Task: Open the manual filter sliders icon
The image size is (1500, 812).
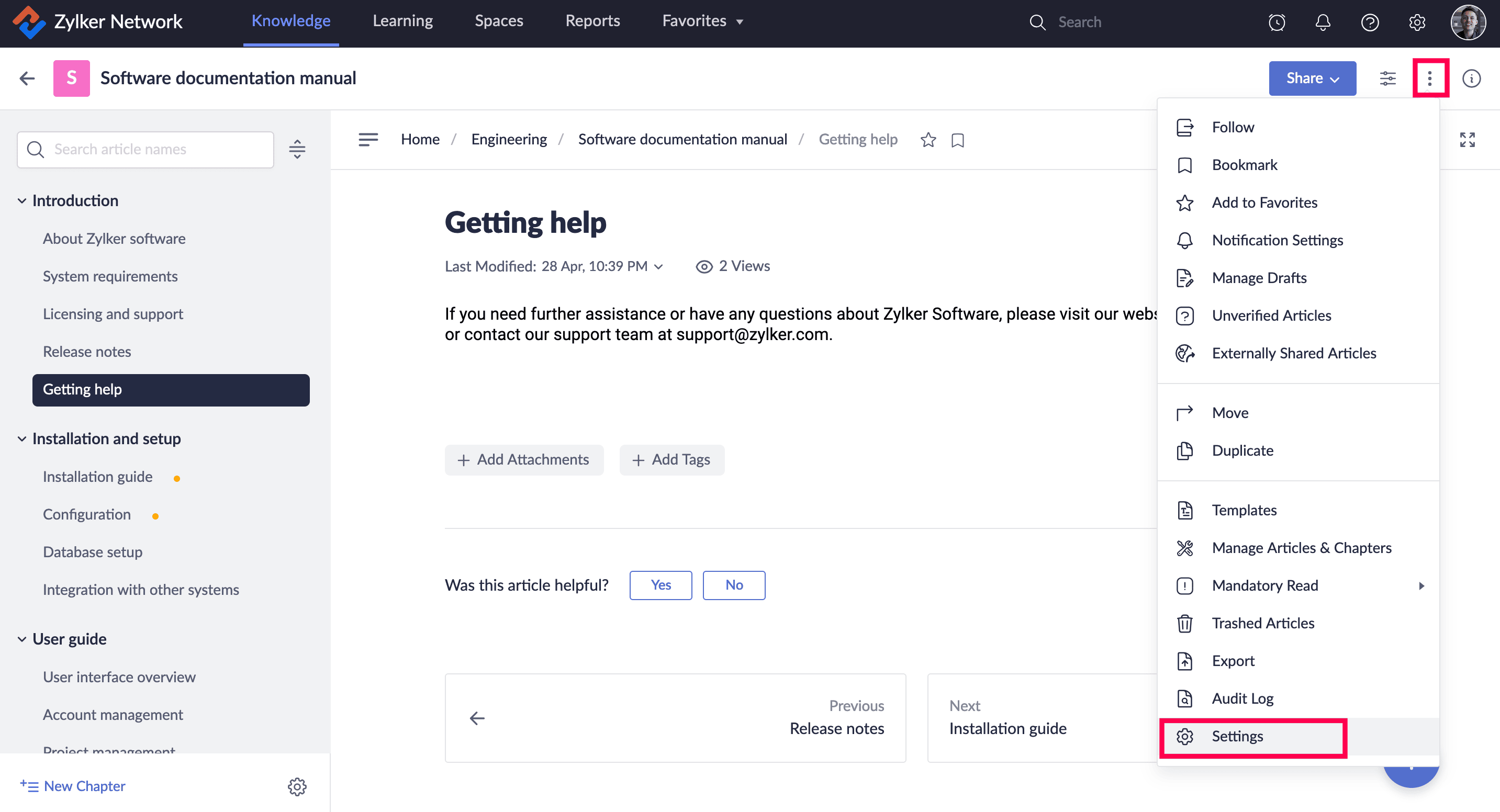Action: pos(1387,78)
